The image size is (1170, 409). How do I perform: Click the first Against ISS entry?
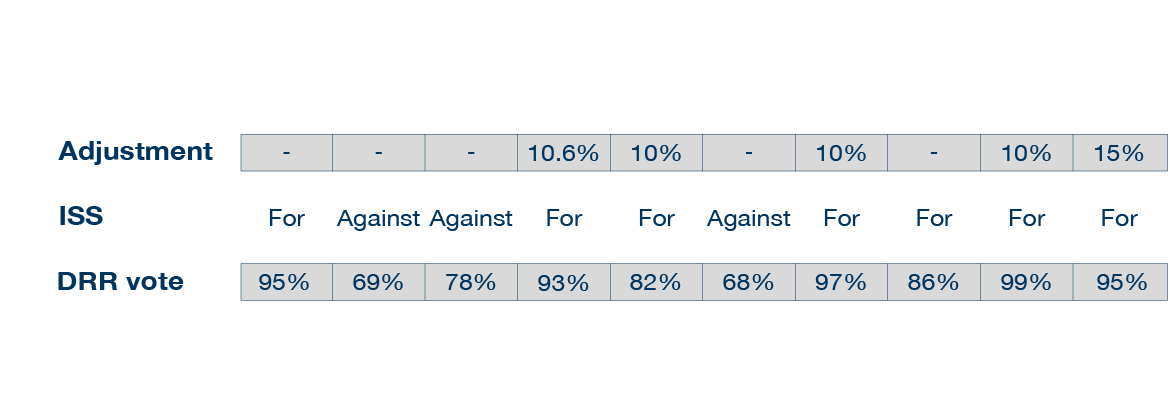(x=378, y=218)
